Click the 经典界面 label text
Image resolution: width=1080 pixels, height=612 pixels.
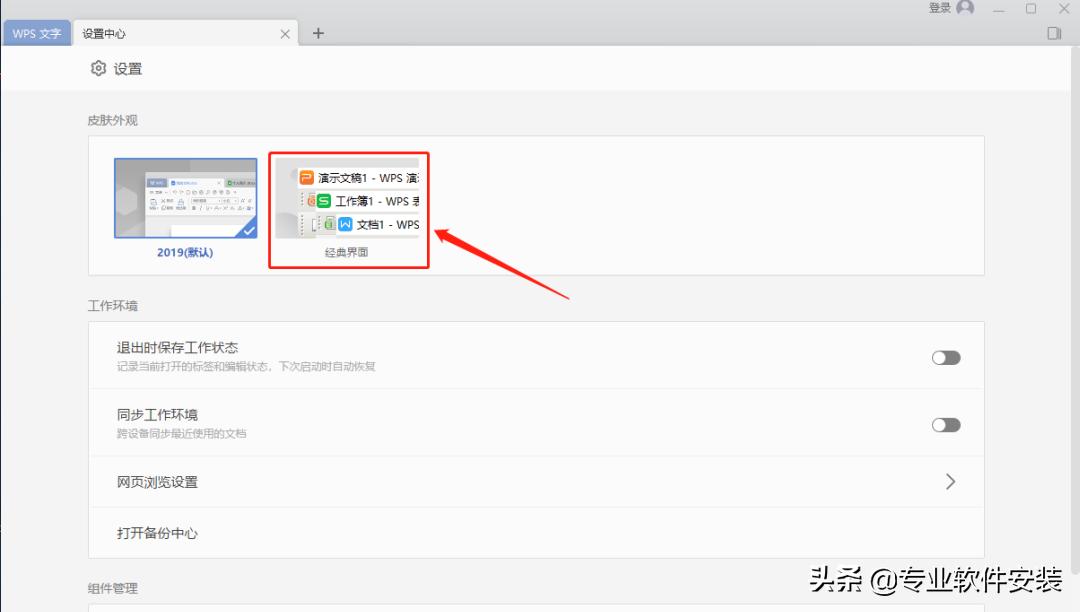346,252
